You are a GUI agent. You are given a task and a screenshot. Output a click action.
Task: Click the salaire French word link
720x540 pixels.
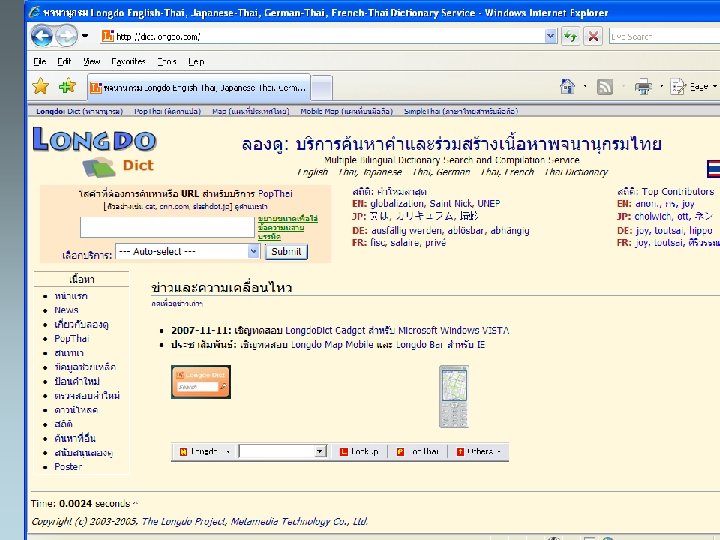(405, 242)
